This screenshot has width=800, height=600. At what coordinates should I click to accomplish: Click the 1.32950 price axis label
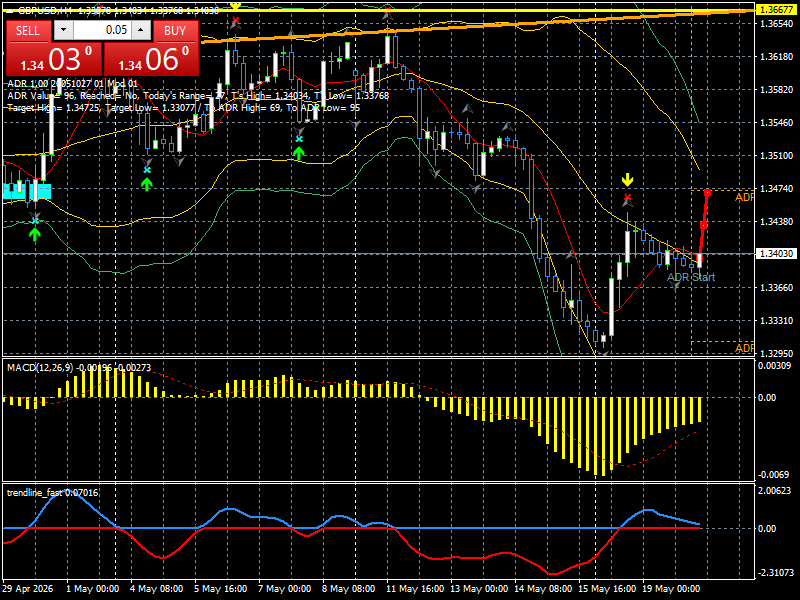coord(777,353)
